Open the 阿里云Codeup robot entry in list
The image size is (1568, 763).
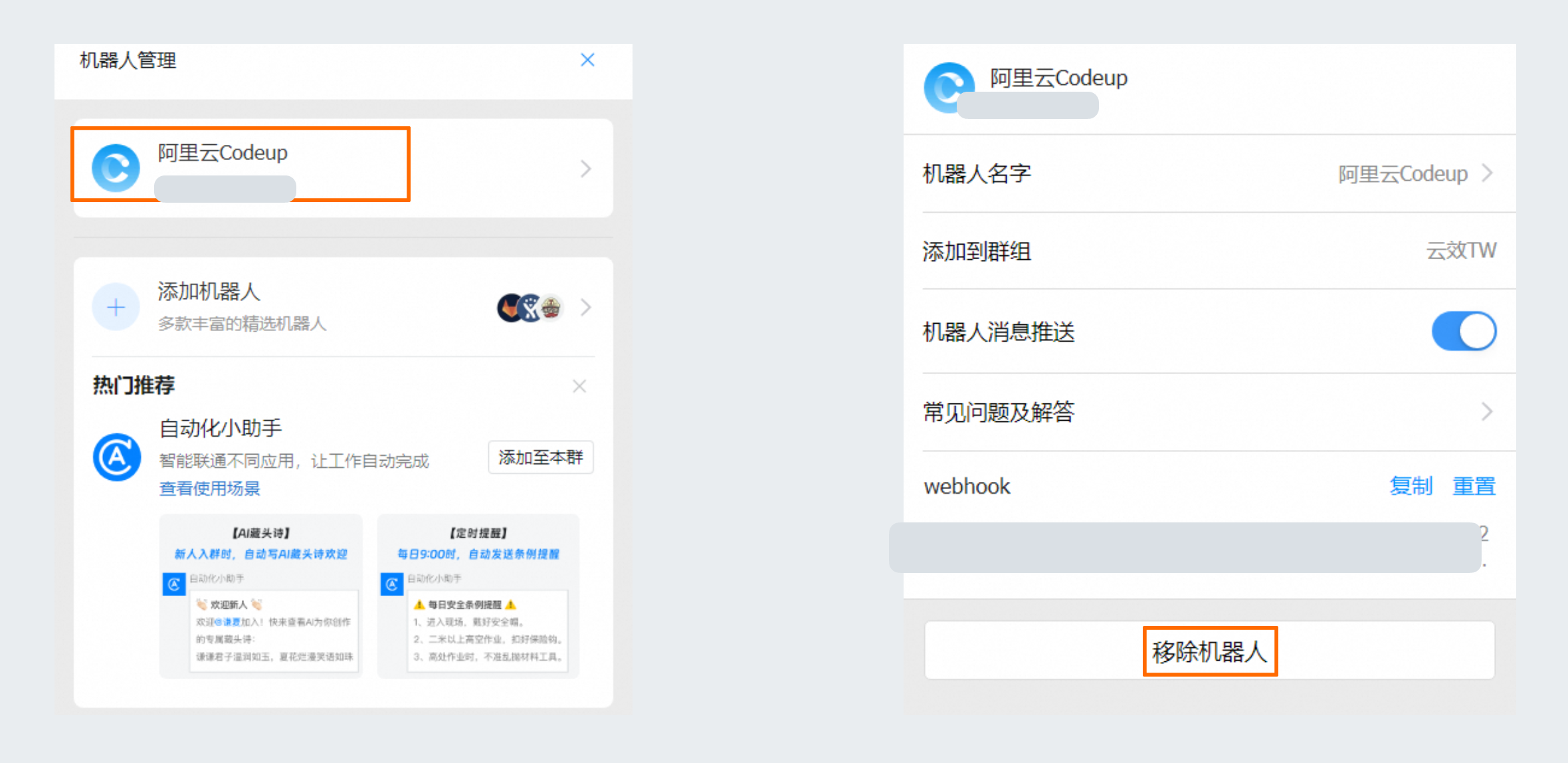[343, 168]
